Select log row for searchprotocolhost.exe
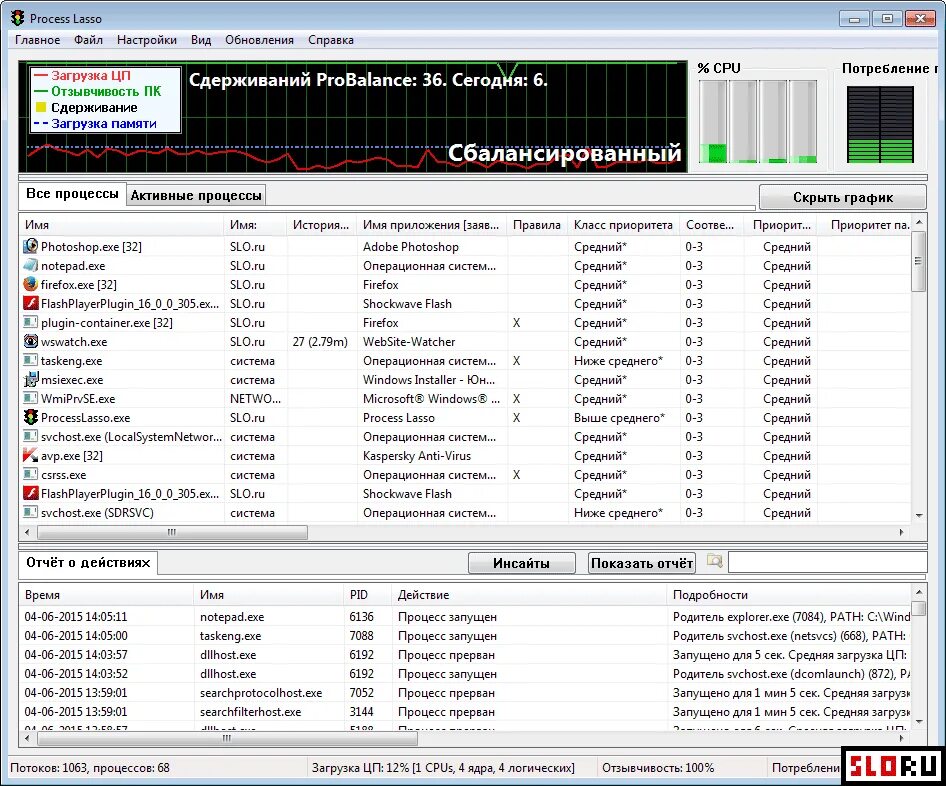946x786 pixels. (x=465, y=693)
